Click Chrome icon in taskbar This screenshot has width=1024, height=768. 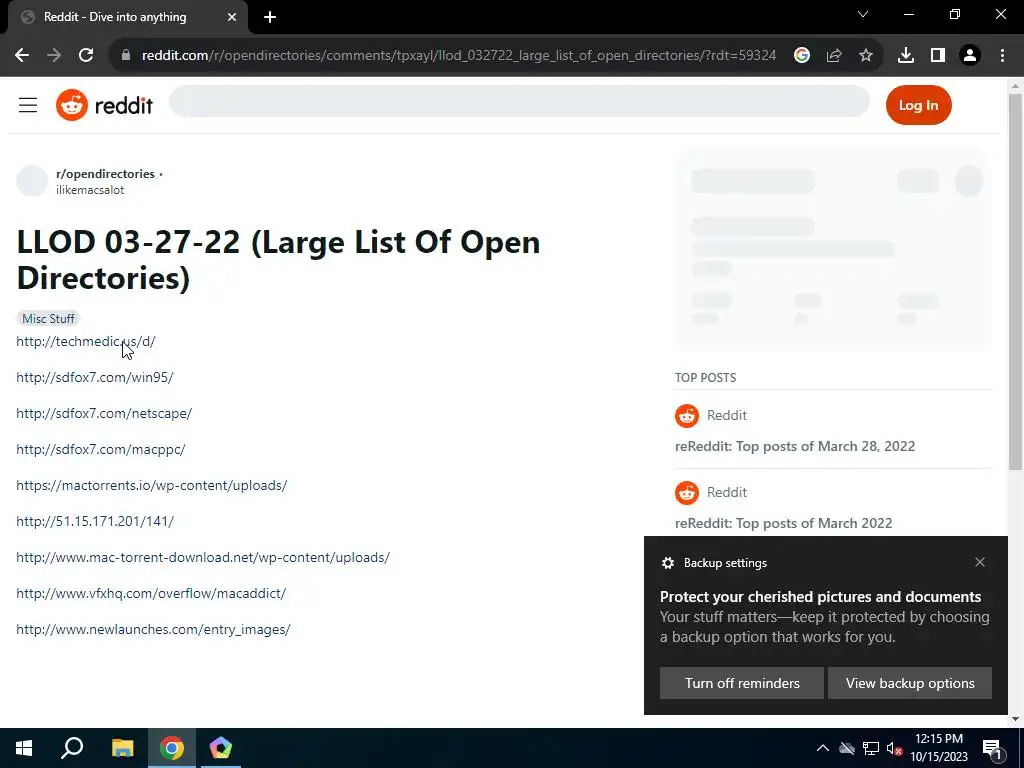172,748
